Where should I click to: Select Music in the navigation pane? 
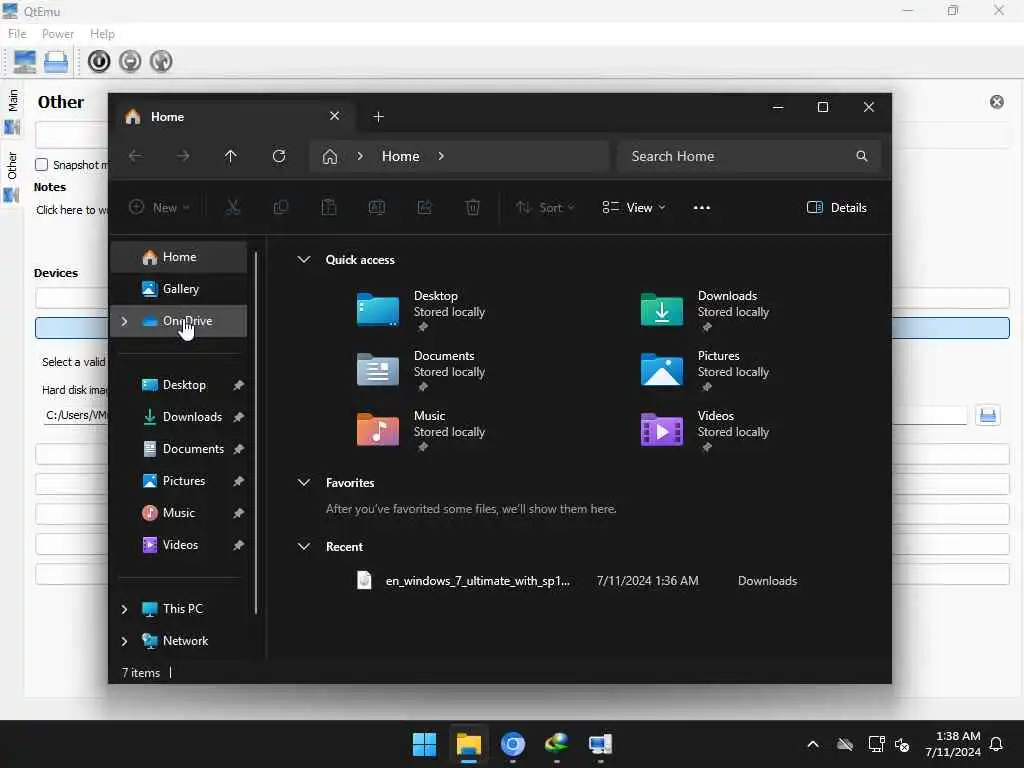pyautogui.click(x=179, y=513)
